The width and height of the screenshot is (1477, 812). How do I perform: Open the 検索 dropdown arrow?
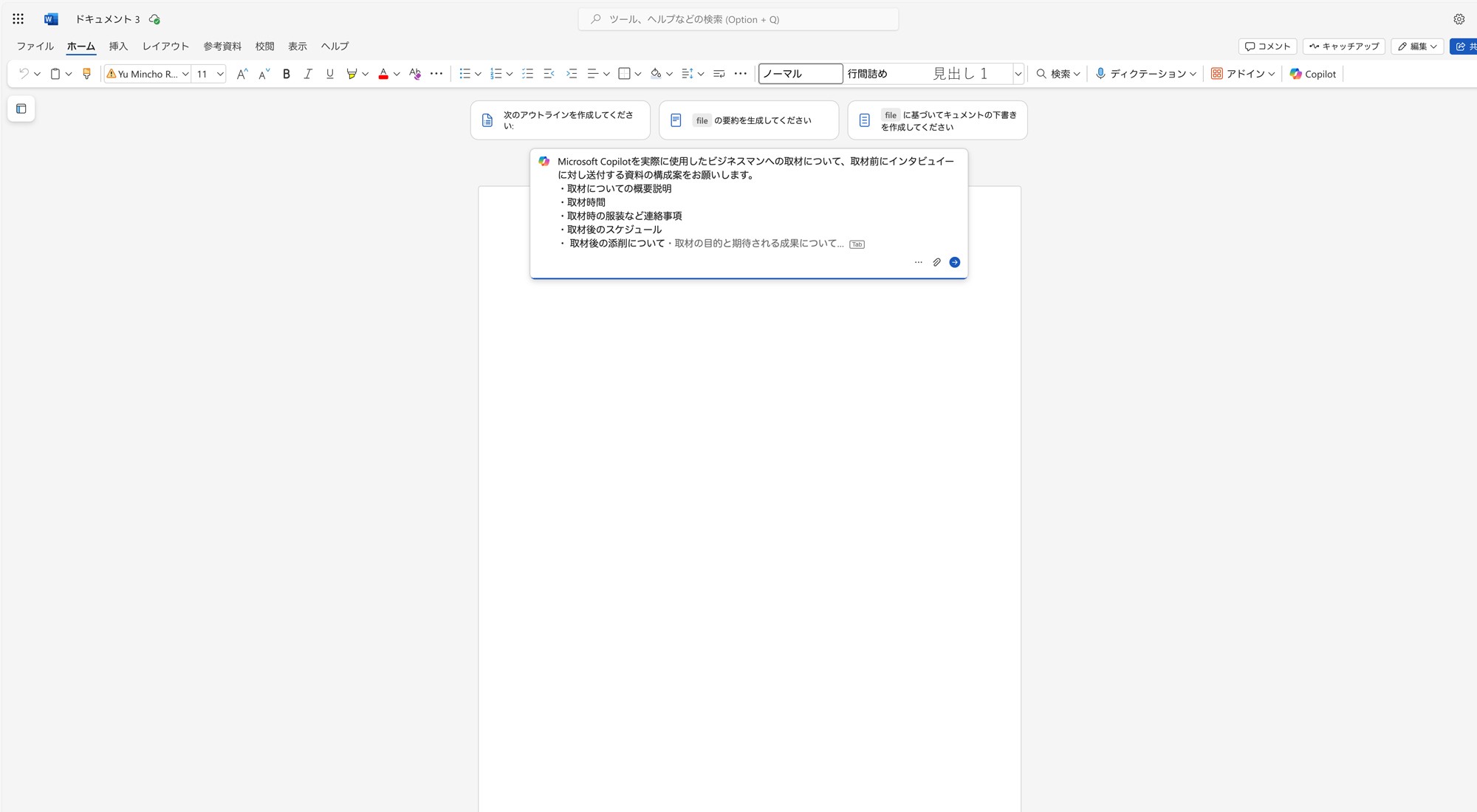coord(1077,74)
